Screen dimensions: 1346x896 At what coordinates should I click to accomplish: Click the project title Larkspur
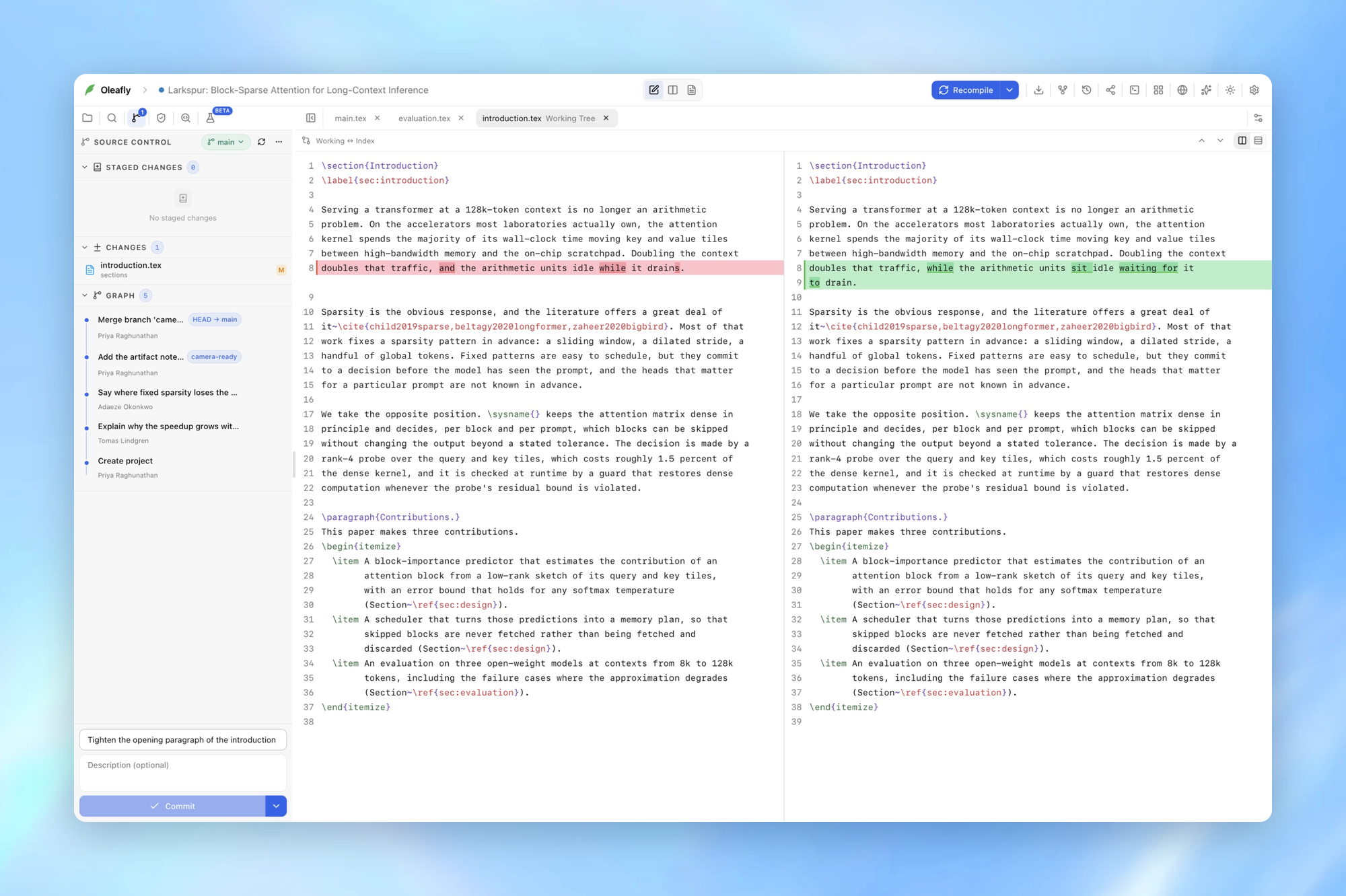(x=298, y=90)
